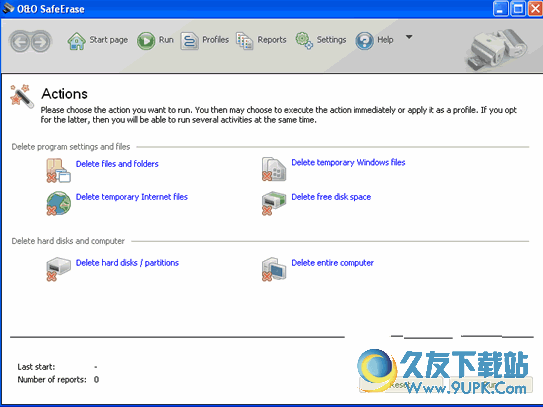Open Delete temporary Internet files link

[x=132, y=197]
